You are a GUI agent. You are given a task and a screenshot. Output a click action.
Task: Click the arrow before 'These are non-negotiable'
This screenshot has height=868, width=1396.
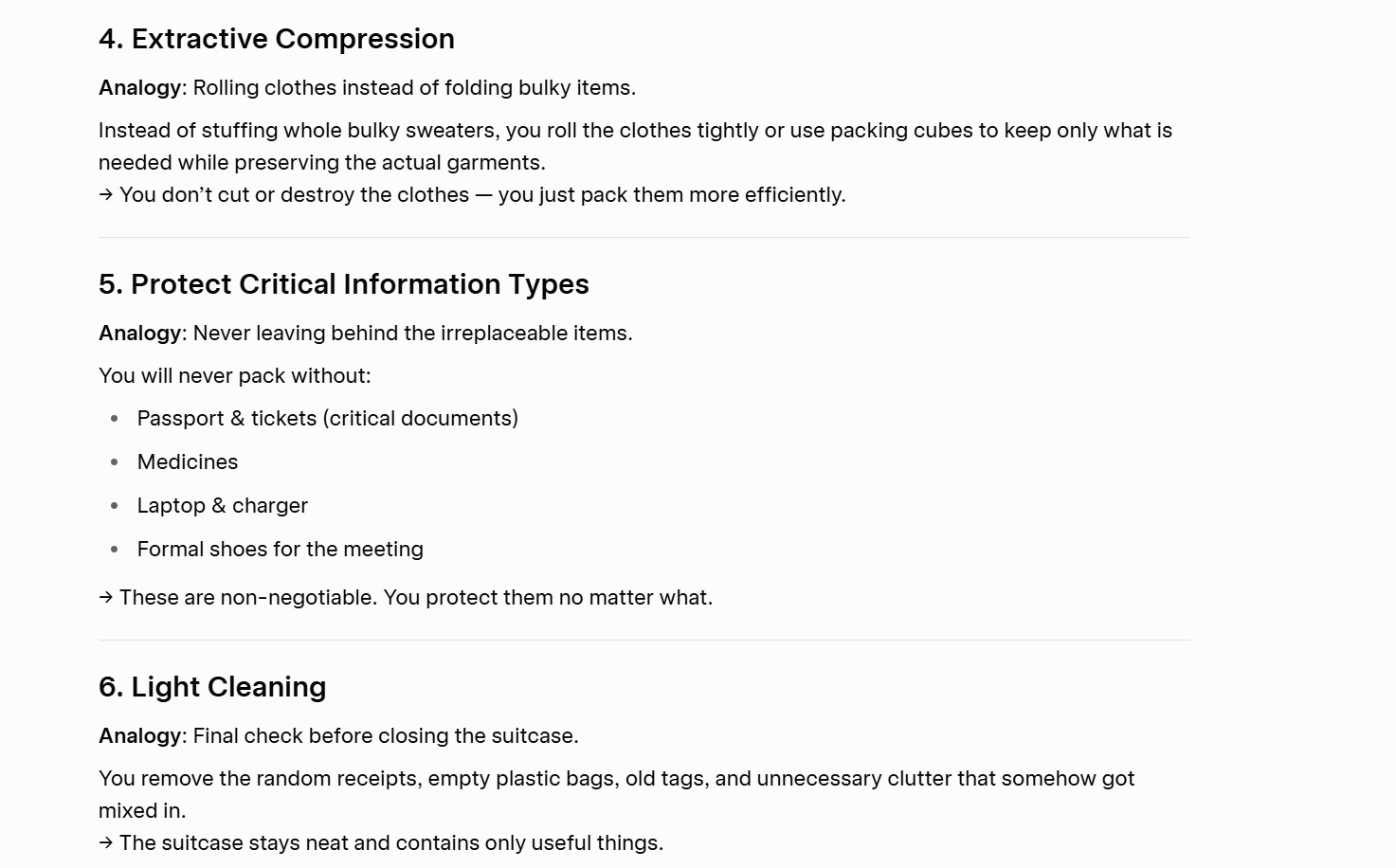click(106, 598)
